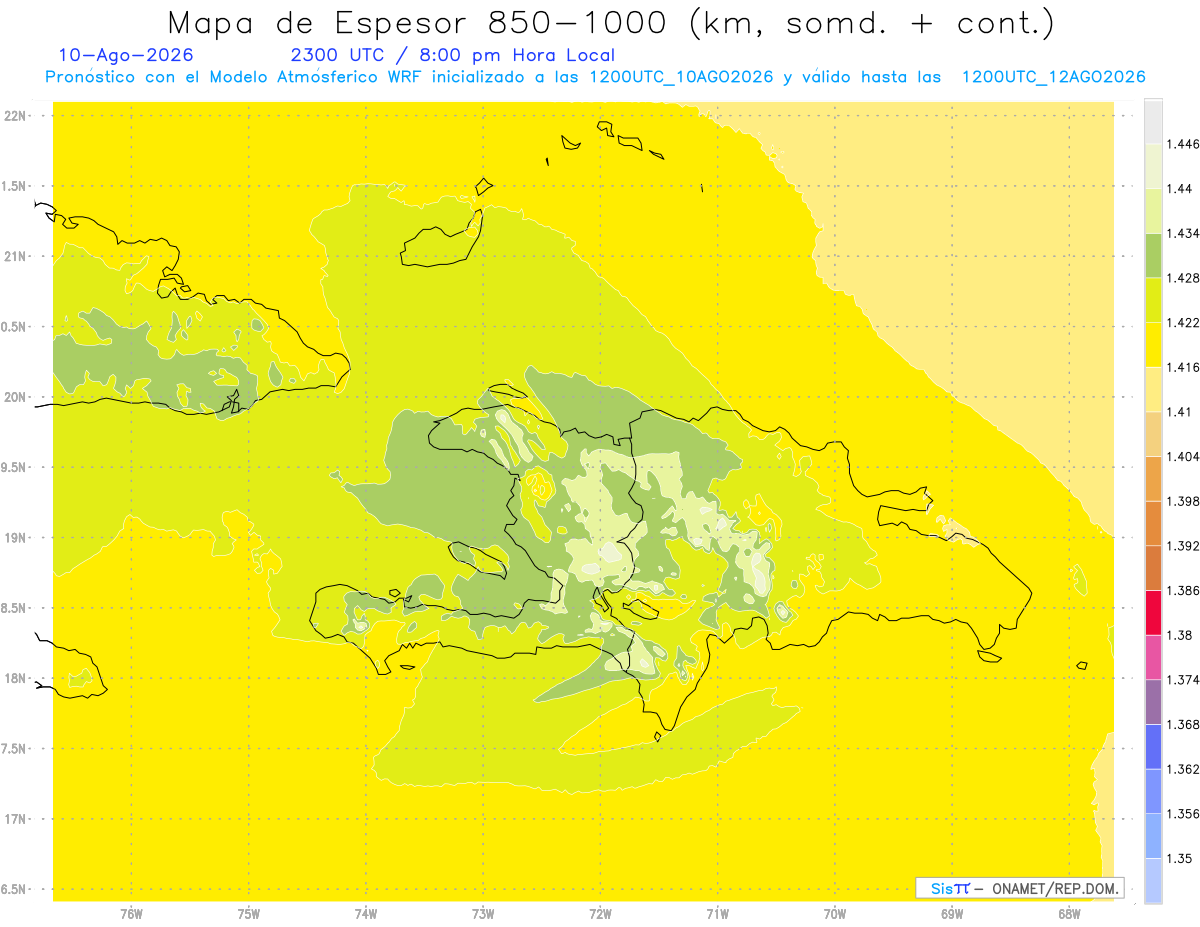This screenshot has width=1200, height=927.
Task: Click the bright yellow swatch between 1.422 and 1.416
Action: pyautogui.click(x=1153, y=344)
